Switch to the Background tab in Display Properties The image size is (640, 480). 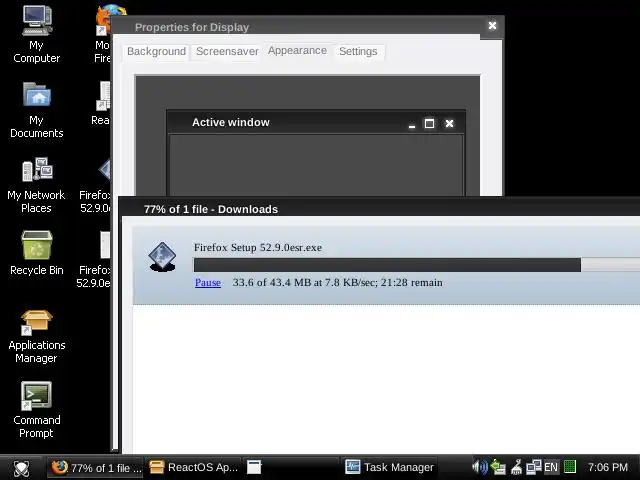pos(156,52)
